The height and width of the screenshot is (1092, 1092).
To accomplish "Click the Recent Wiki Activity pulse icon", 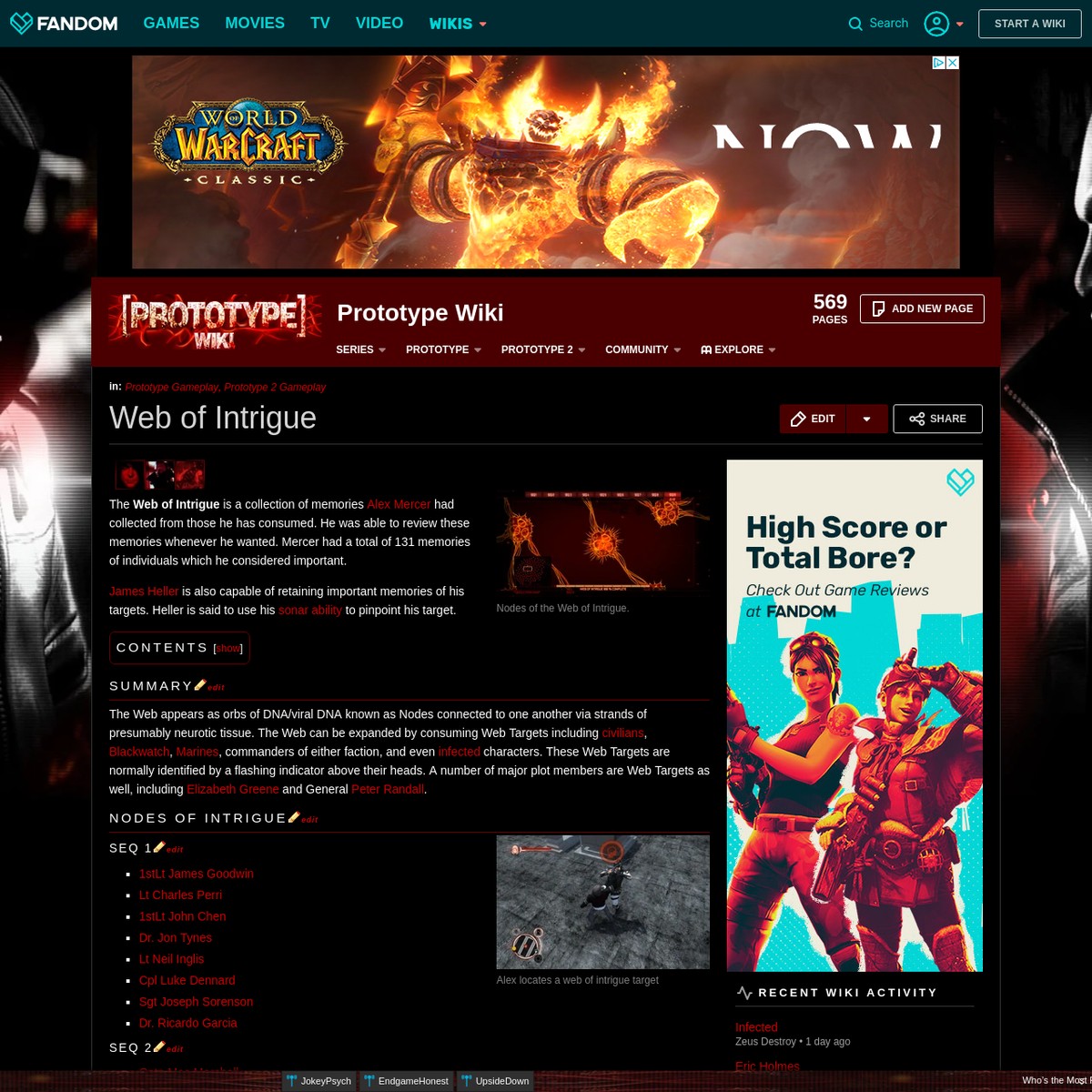I will pyautogui.click(x=744, y=992).
